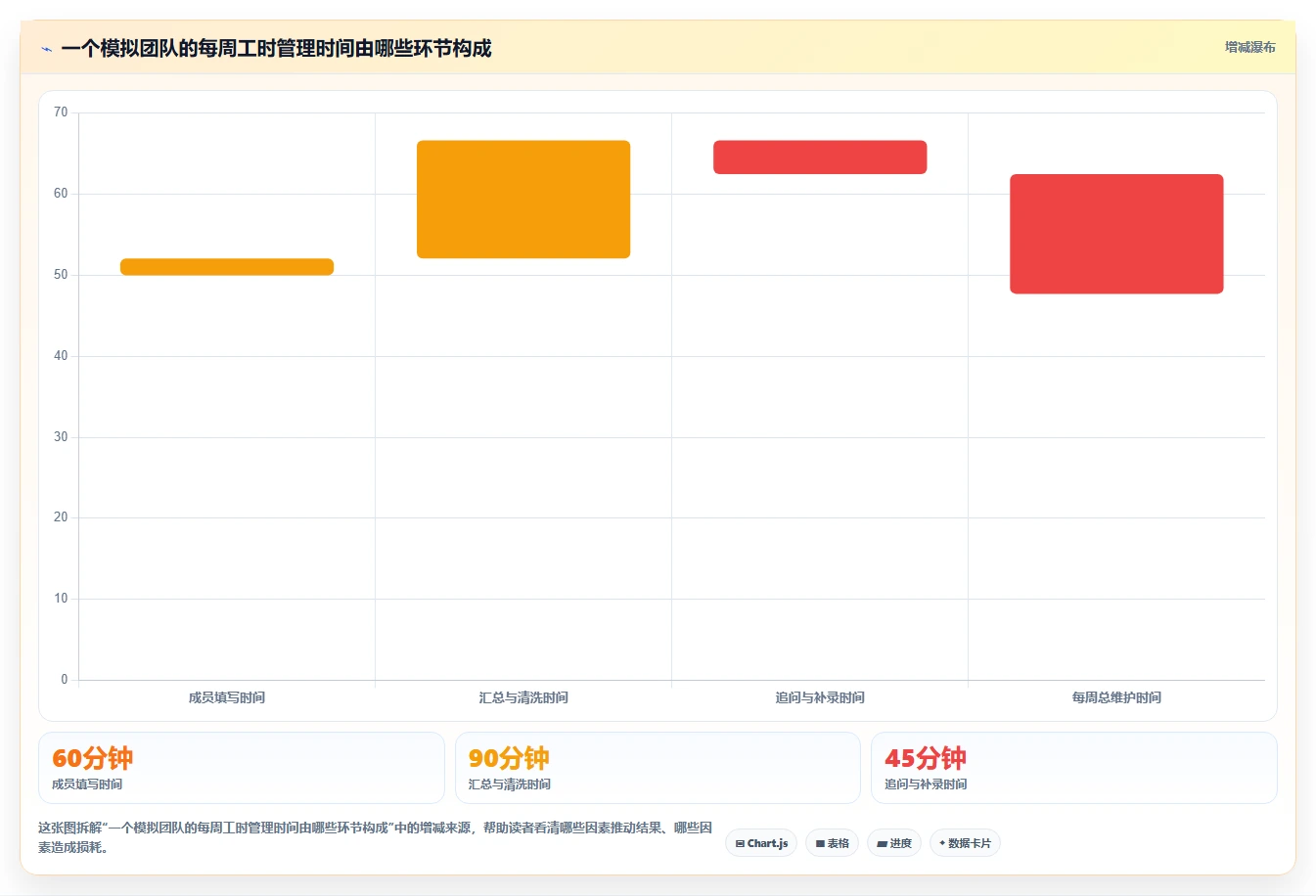Click the 进度 tag chip
The image size is (1316, 896).
coord(894,843)
